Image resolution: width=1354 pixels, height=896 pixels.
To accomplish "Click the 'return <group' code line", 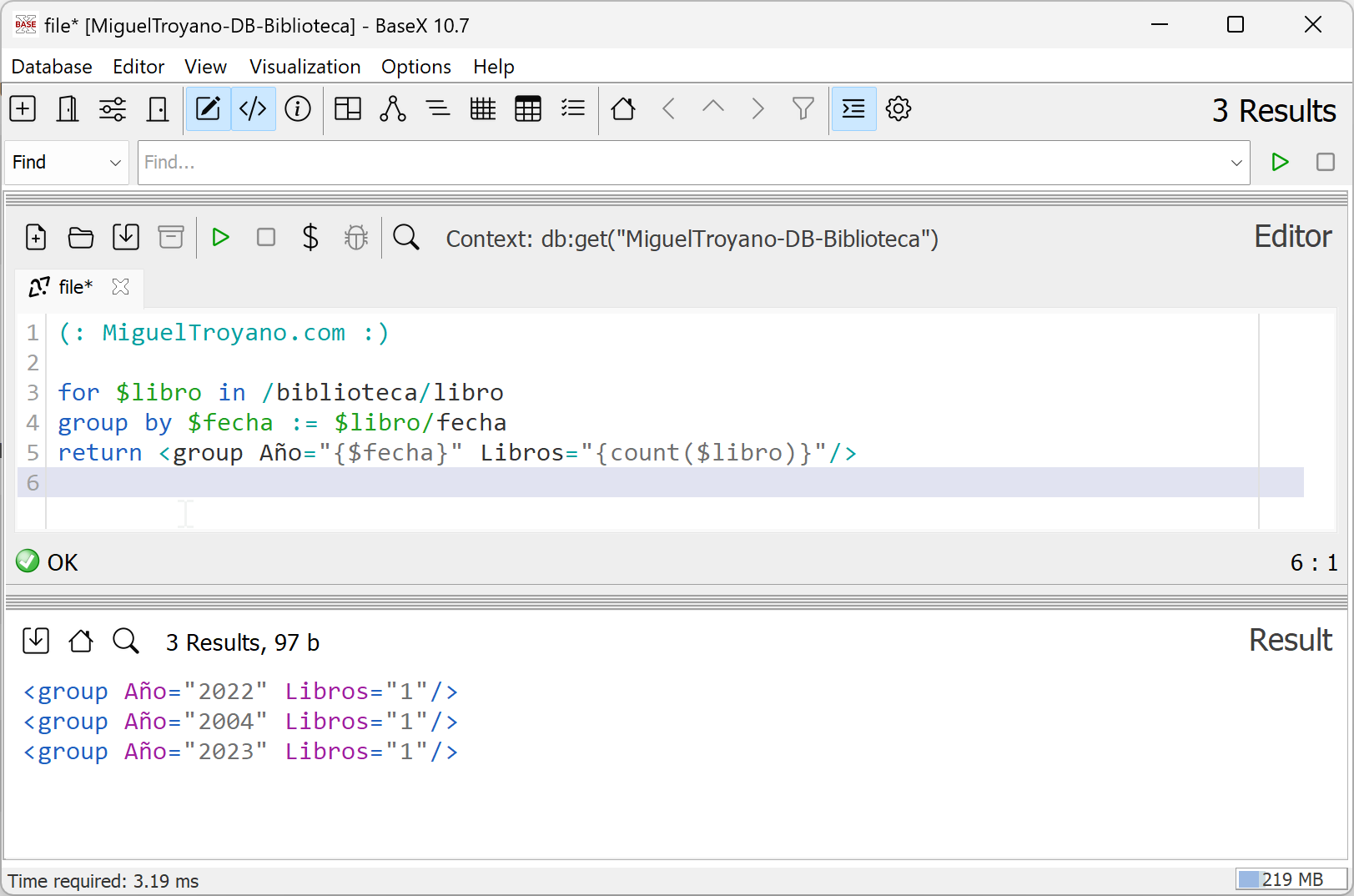I will pos(457,453).
